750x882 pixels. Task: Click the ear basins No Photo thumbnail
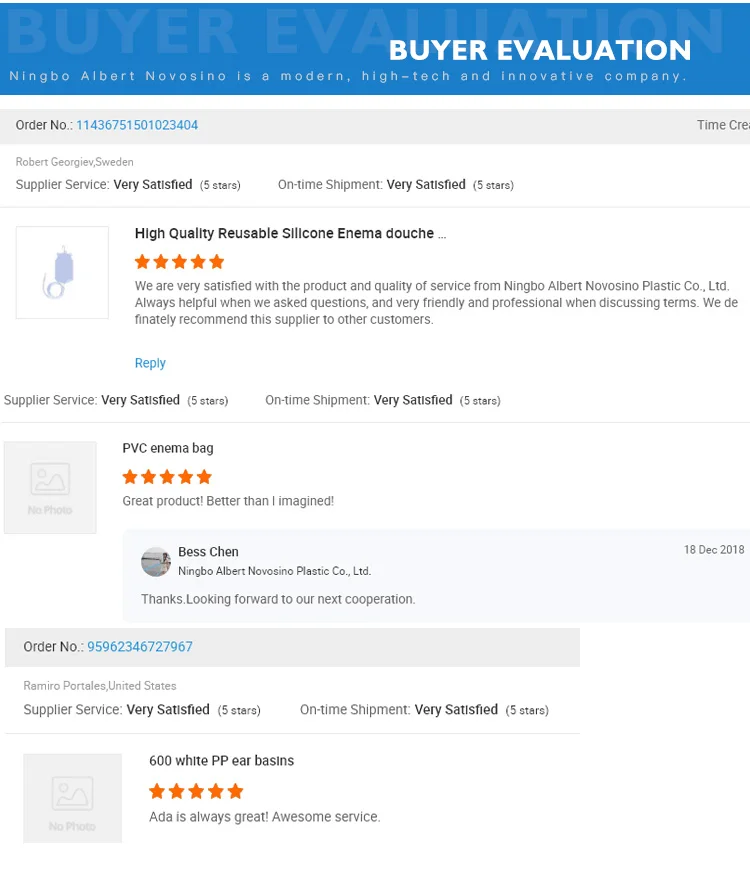click(72, 798)
